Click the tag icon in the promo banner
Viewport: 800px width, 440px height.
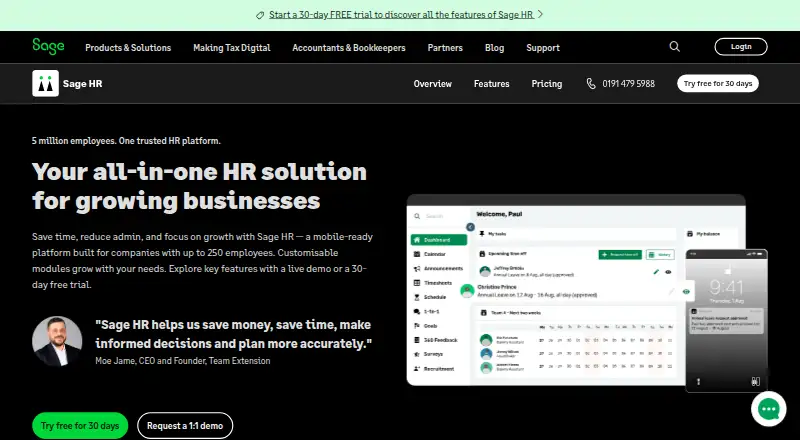(260, 15)
